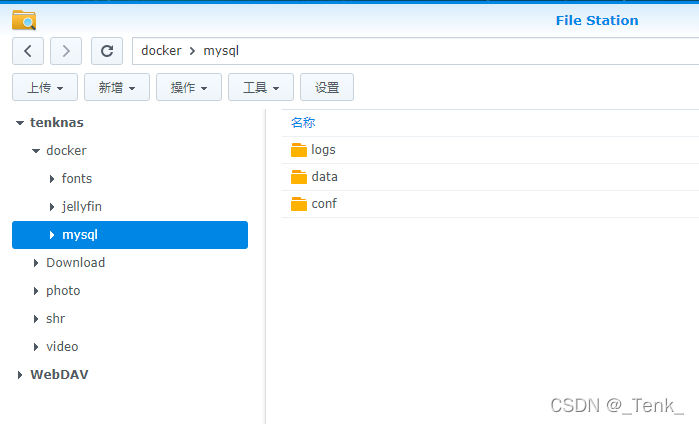
Task: Click the File Station title text
Action: coord(597,21)
